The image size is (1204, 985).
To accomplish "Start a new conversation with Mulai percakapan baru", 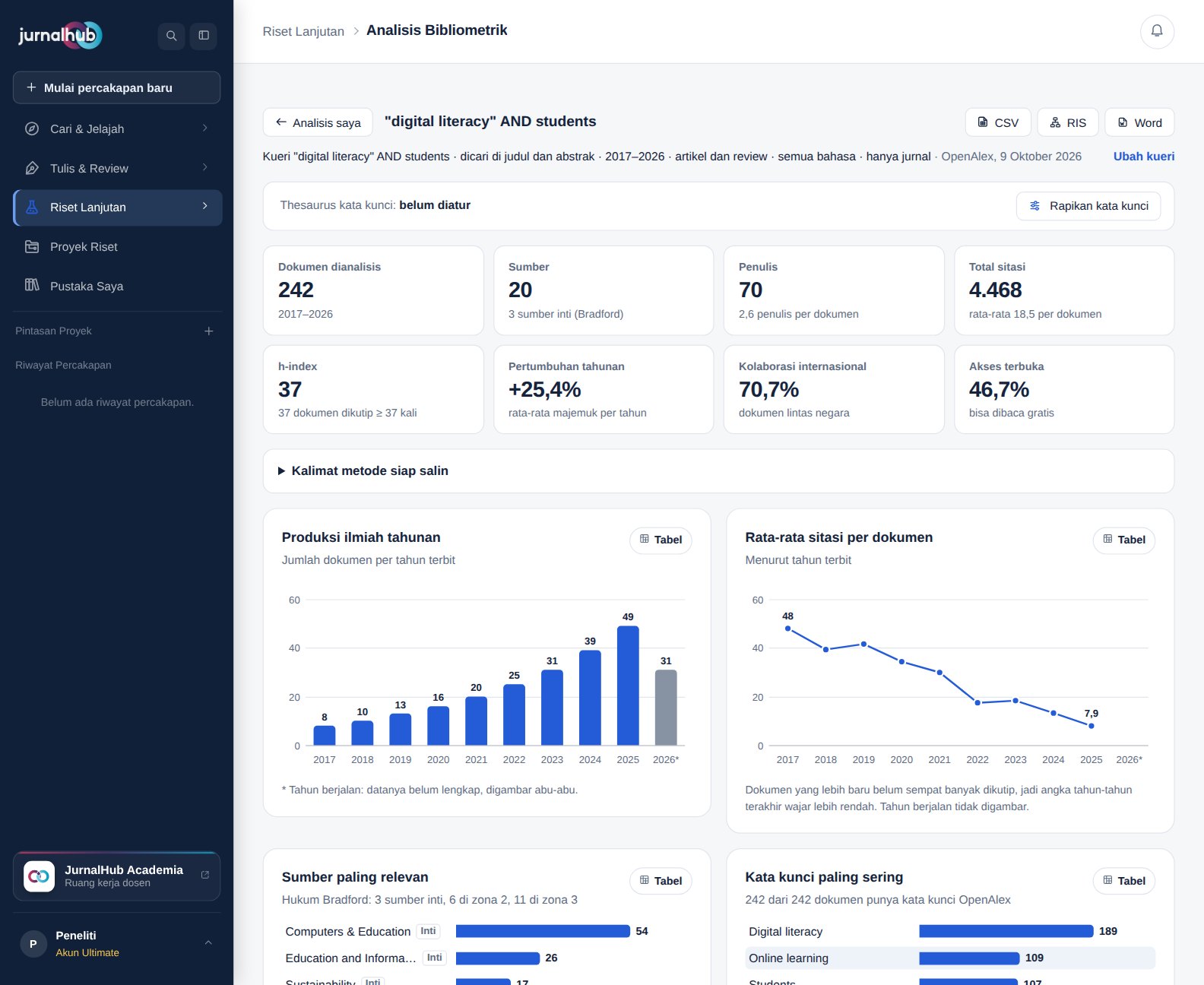I will pyautogui.click(x=116, y=87).
